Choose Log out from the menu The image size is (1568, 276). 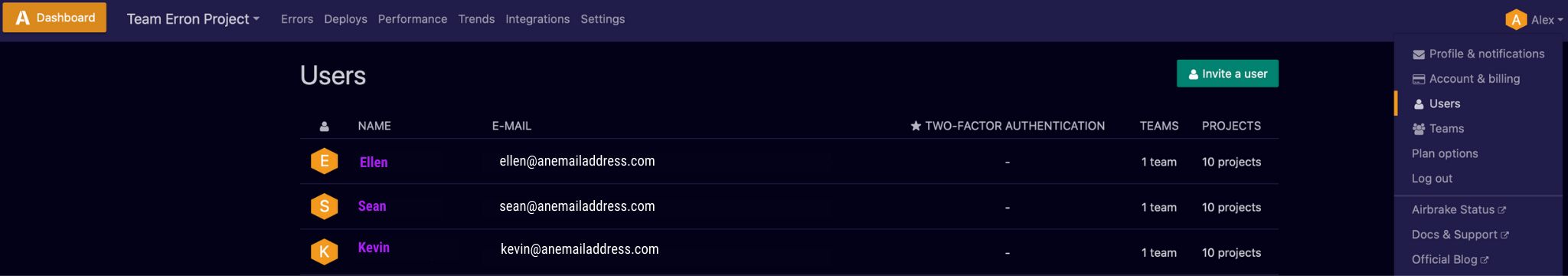point(1432,179)
